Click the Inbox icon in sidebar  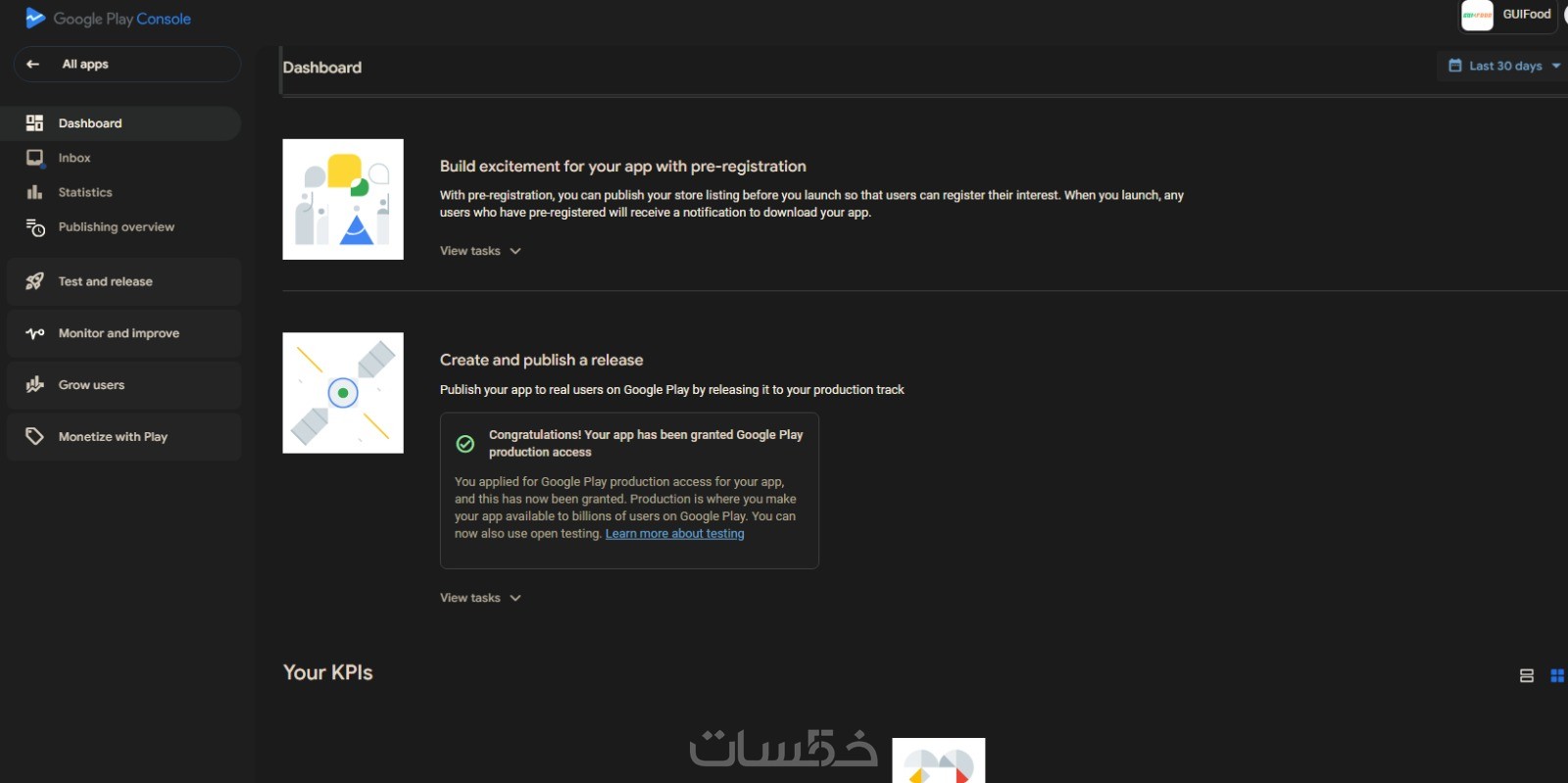[x=34, y=158]
